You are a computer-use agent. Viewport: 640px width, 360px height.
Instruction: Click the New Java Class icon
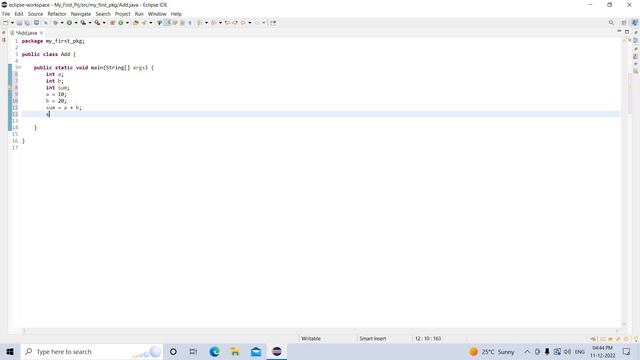coord(121,23)
